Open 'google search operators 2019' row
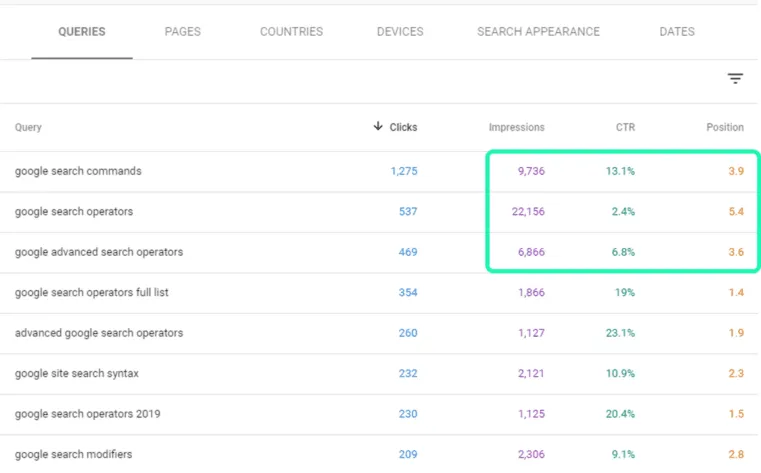The width and height of the screenshot is (761, 473). (379, 414)
